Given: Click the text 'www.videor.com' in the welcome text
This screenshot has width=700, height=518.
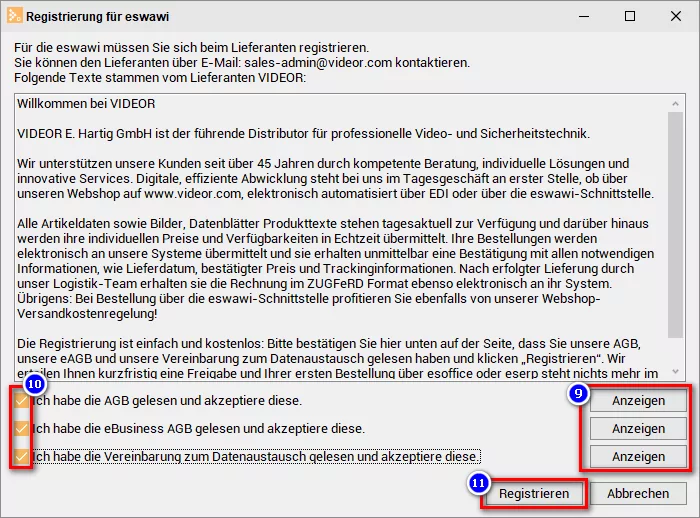Looking at the screenshot, I should (194, 194).
